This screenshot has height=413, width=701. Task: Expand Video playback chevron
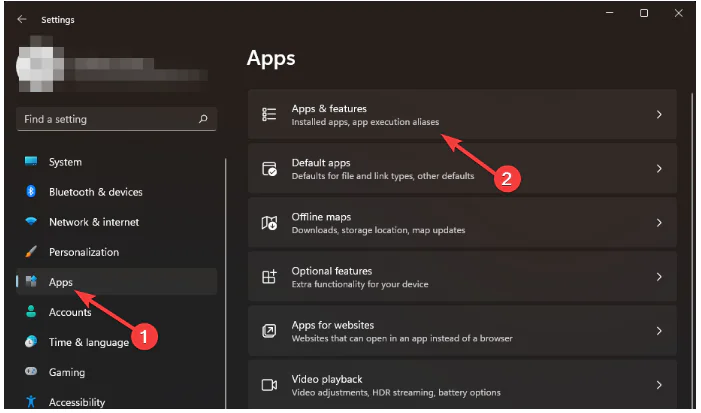[x=659, y=385]
